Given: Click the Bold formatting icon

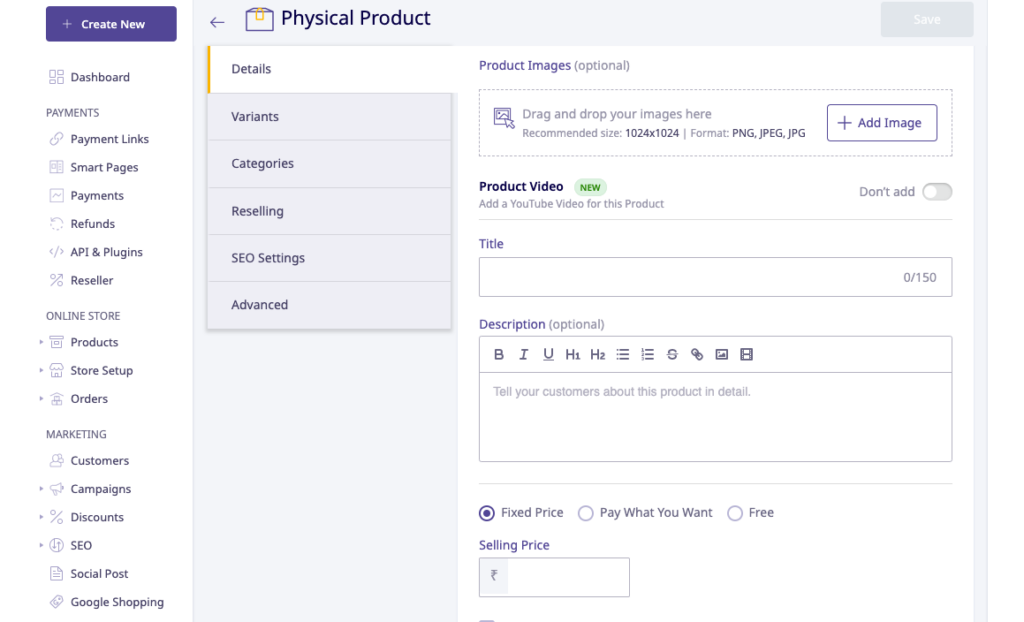Looking at the screenshot, I should (499, 355).
